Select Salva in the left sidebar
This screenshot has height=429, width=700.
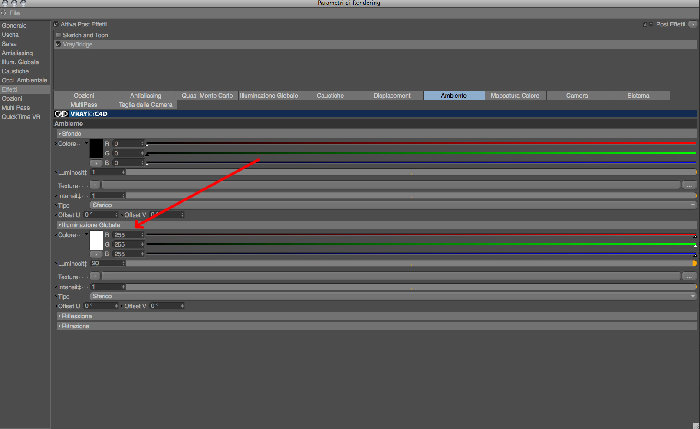(x=9, y=44)
